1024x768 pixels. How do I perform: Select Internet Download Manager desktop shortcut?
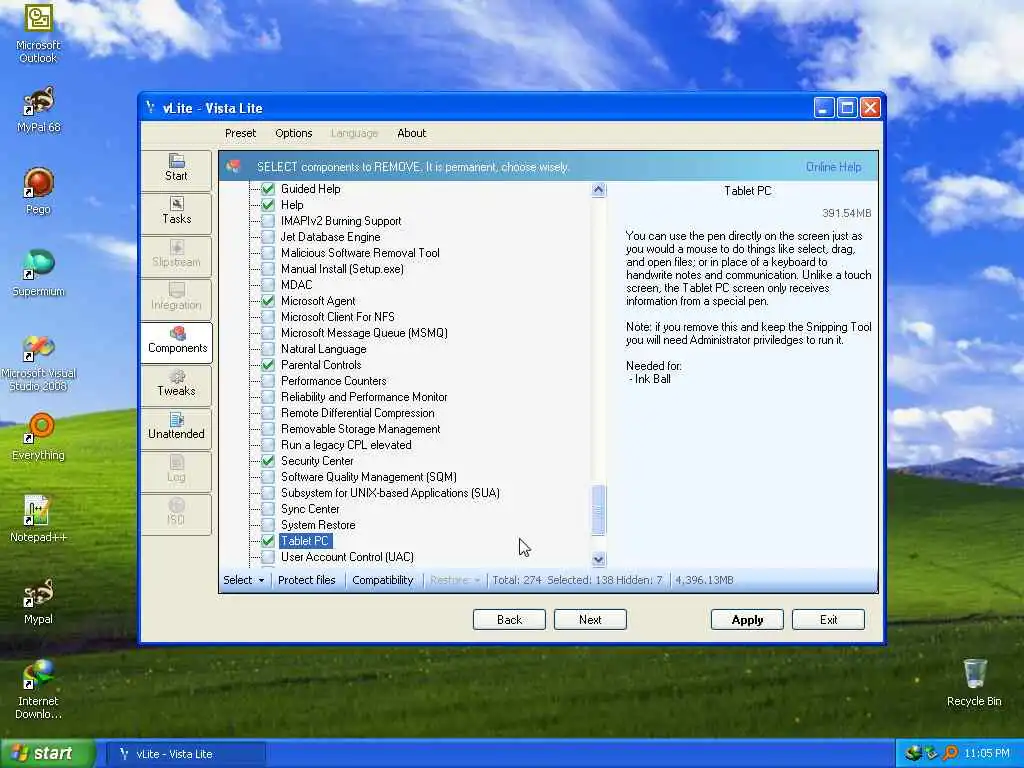(x=38, y=689)
